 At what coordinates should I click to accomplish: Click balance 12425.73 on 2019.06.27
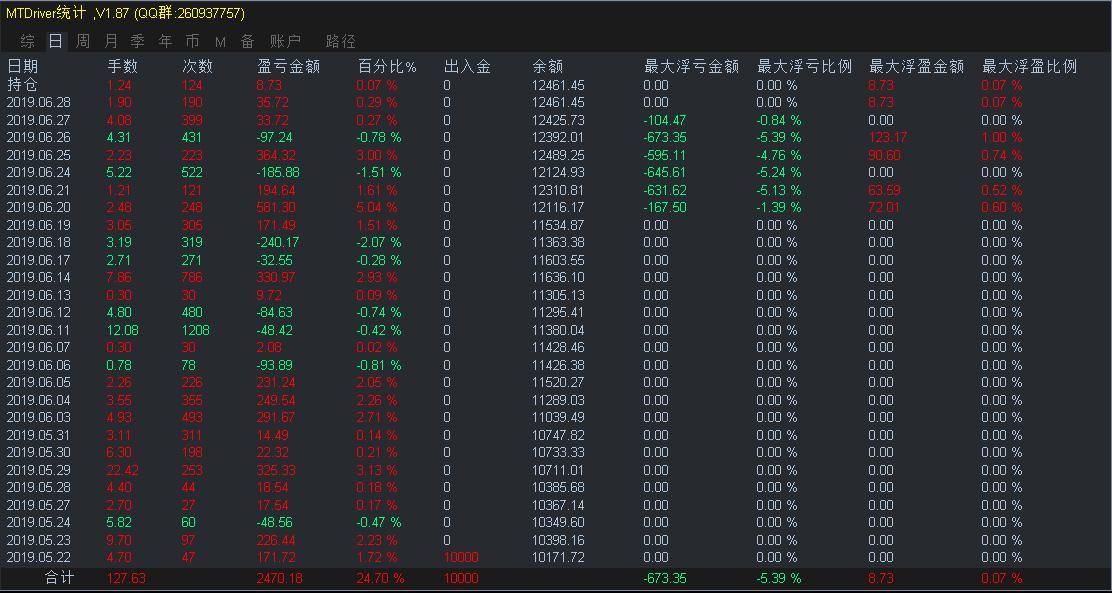(x=558, y=120)
